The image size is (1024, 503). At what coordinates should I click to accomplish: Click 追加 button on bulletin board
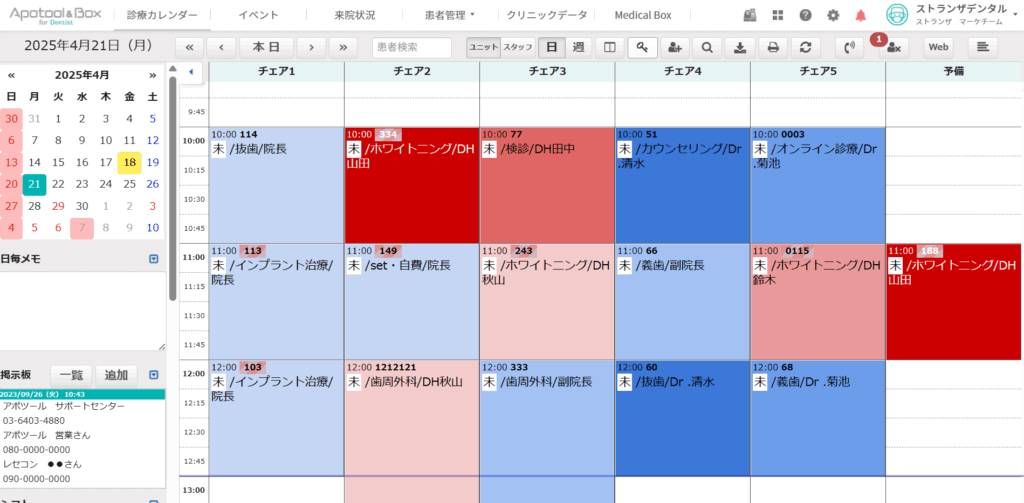(x=117, y=375)
